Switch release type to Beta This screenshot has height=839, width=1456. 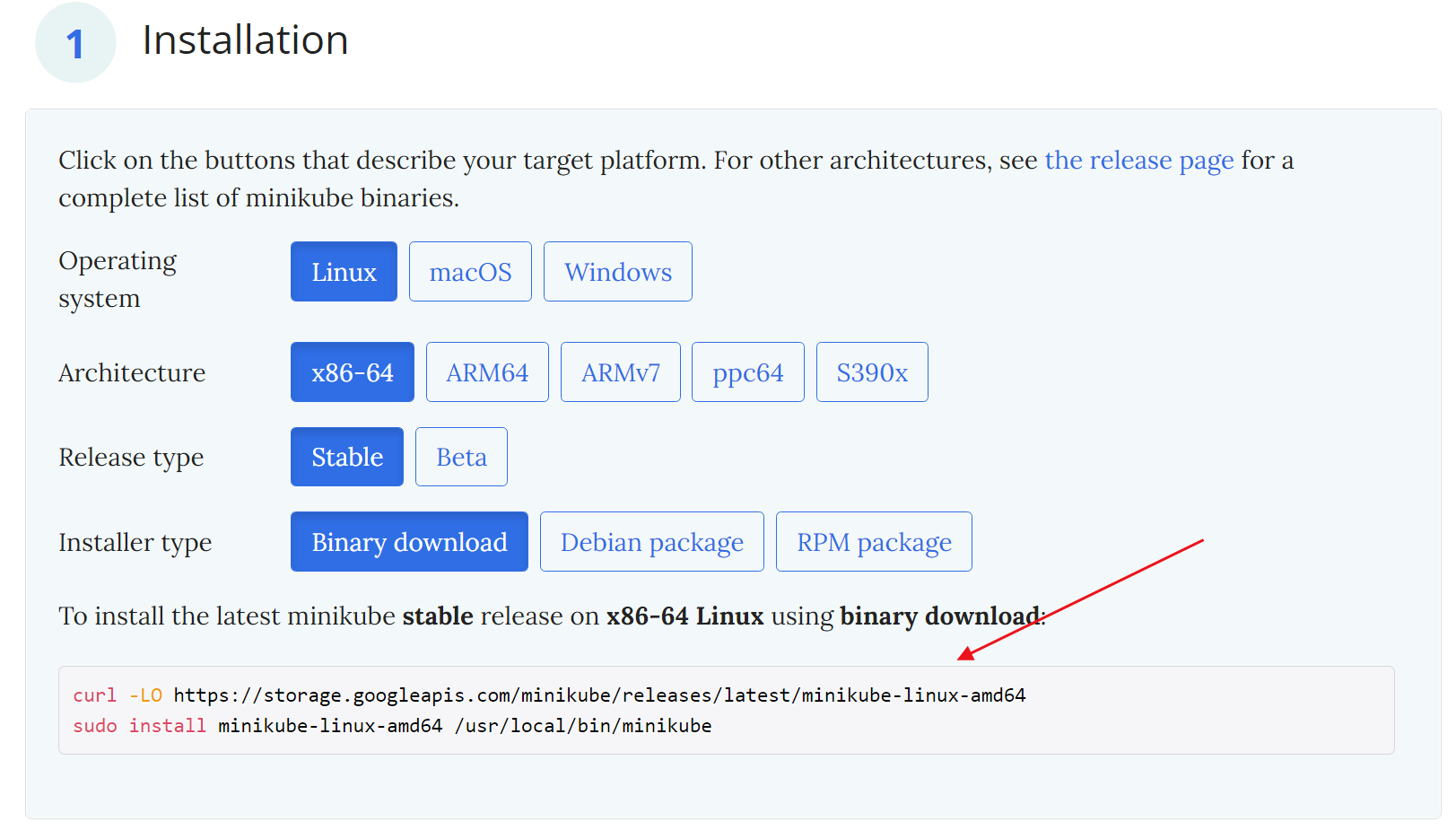[x=461, y=456]
